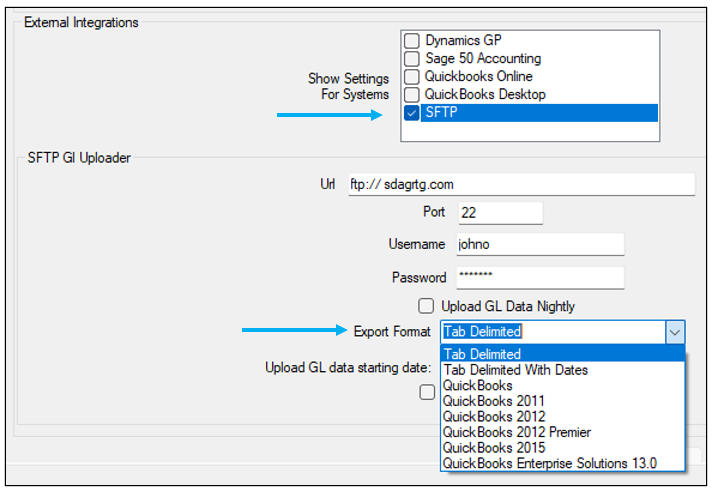Check the Sage 50 Accounting option
The width and height of the screenshot is (715, 491).
(412, 59)
